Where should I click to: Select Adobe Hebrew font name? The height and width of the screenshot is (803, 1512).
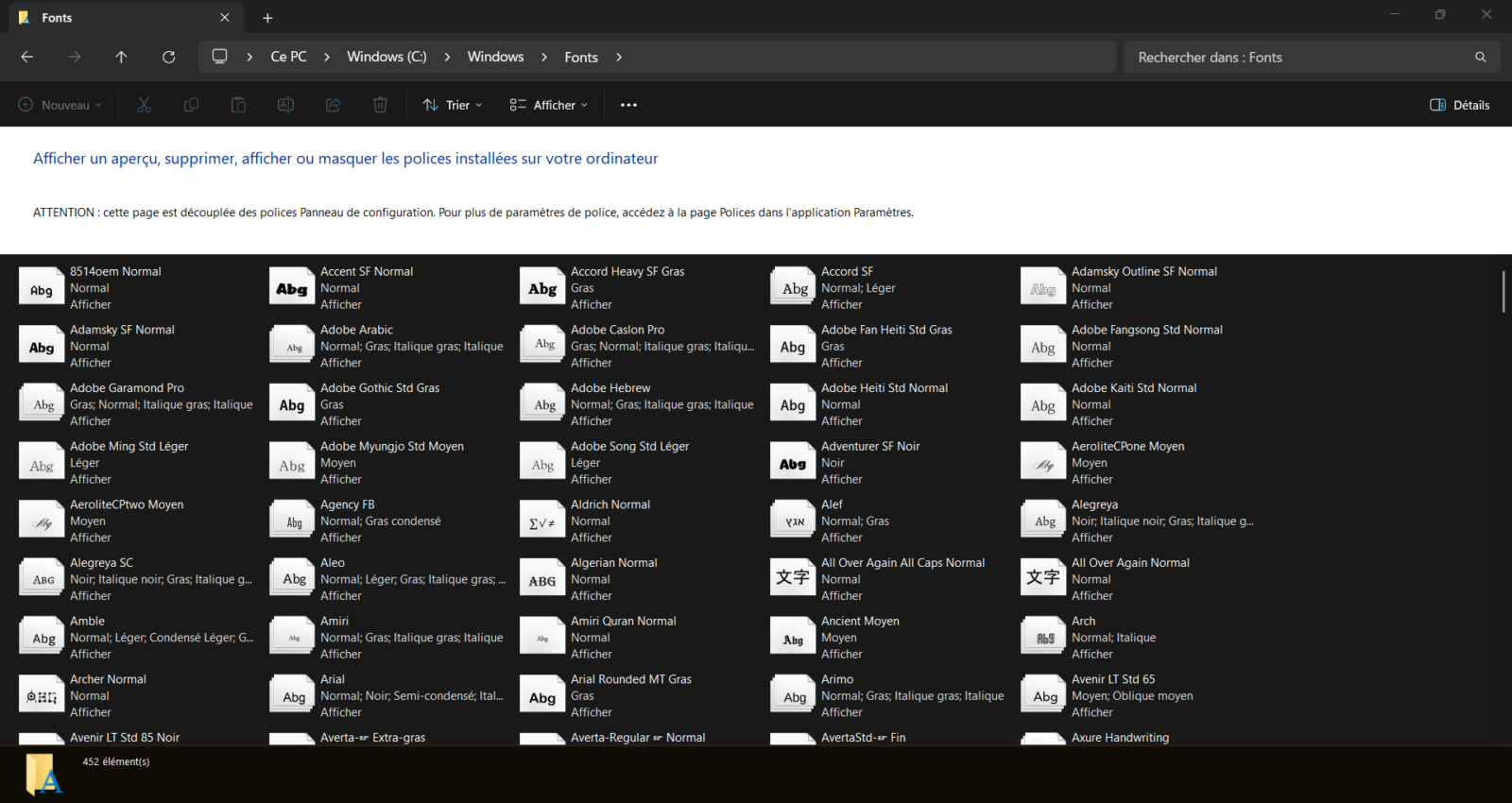coord(610,387)
